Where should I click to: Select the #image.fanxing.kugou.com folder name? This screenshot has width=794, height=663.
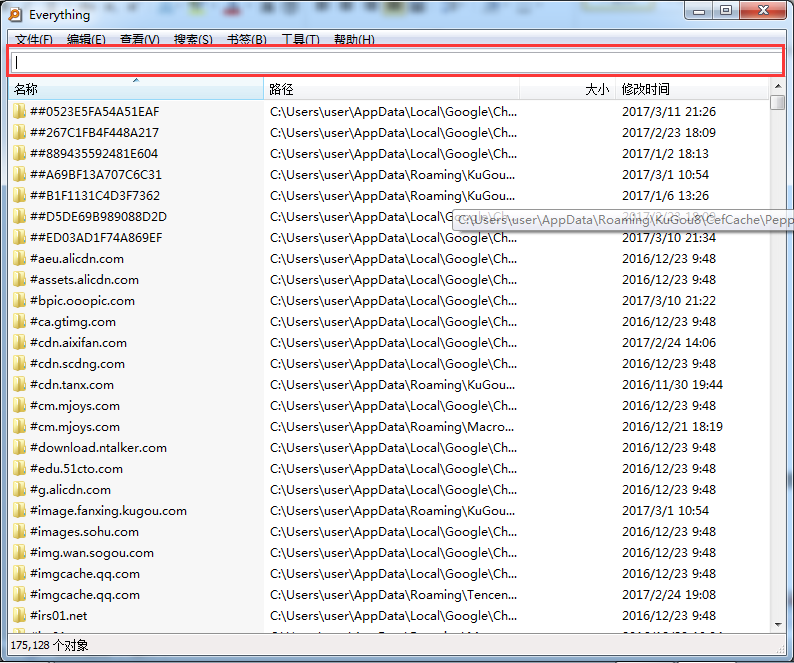108,511
